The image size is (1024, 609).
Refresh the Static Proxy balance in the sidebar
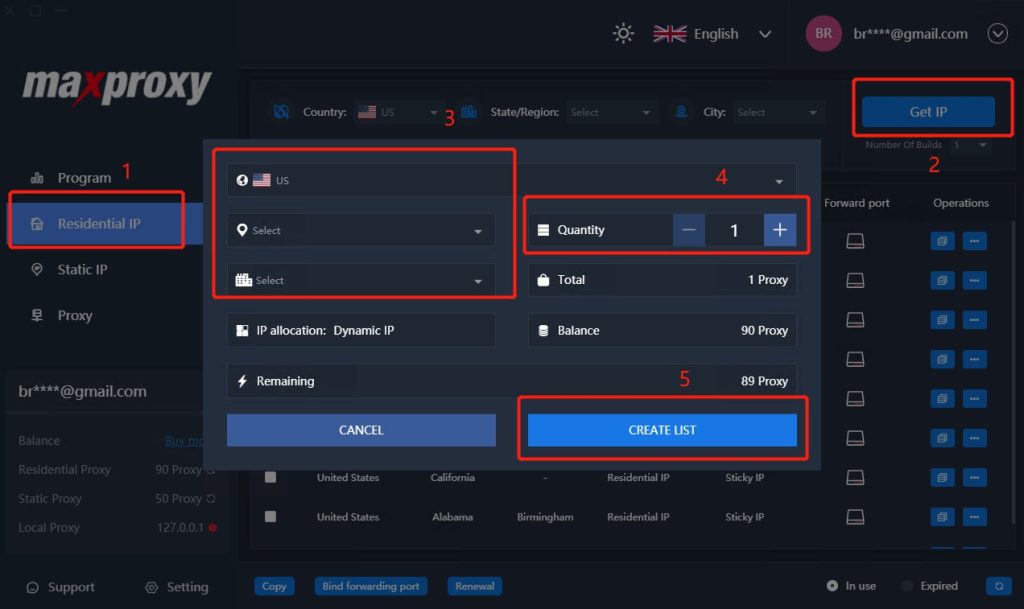(210, 499)
